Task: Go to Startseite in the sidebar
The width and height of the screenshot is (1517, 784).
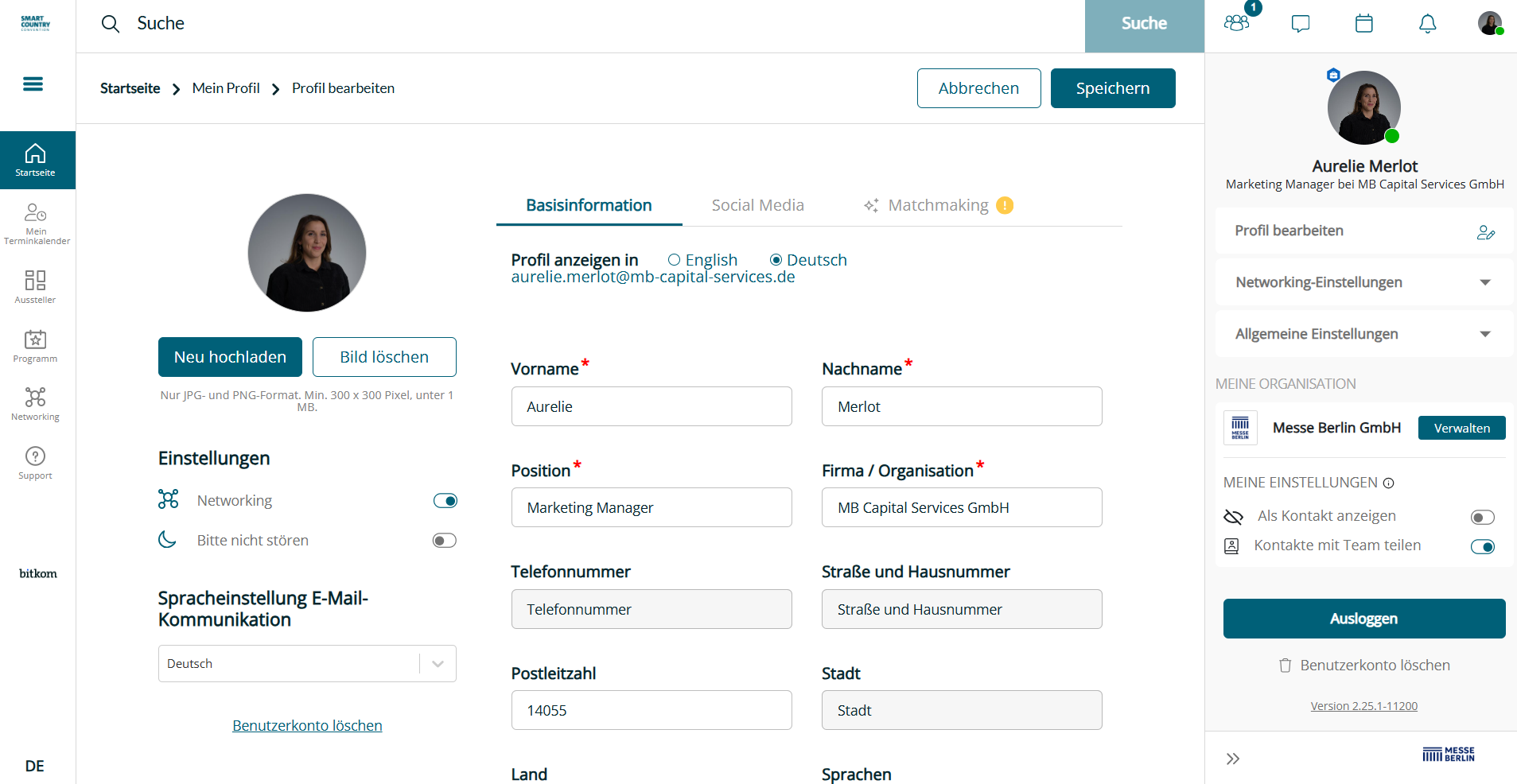Action: (x=37, y=160)
